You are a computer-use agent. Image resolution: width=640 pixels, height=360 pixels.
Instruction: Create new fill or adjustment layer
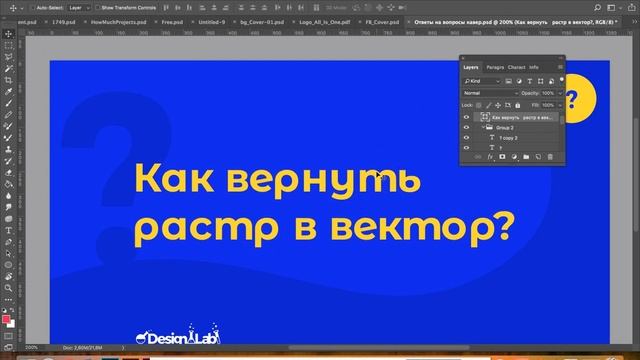click(514, 157)
